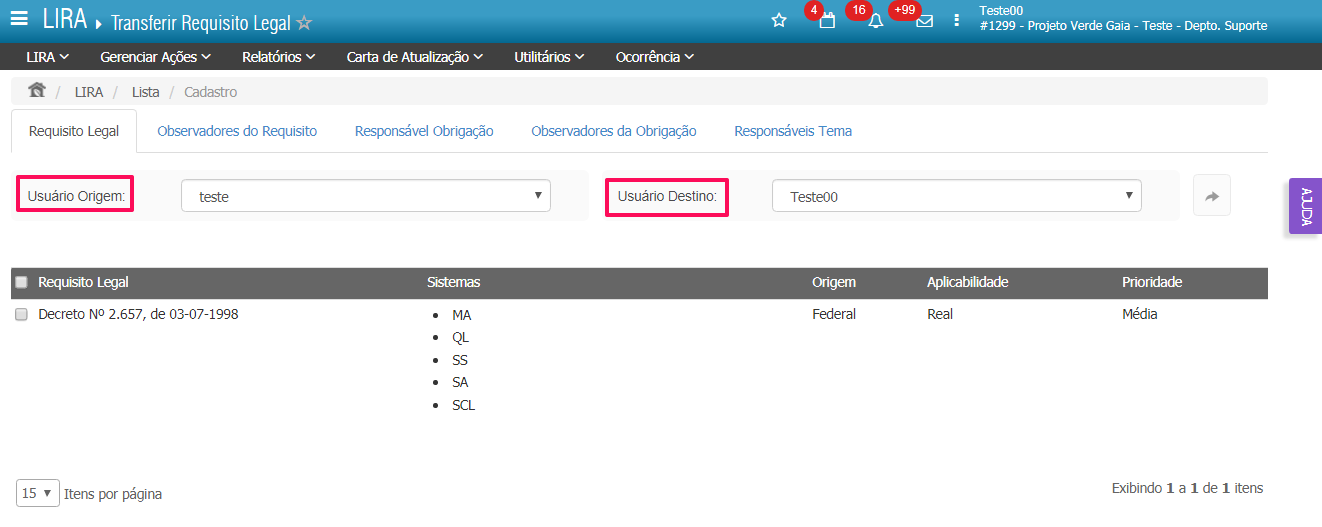Open the Usuário Origem dropdown

tap(365, 196)
